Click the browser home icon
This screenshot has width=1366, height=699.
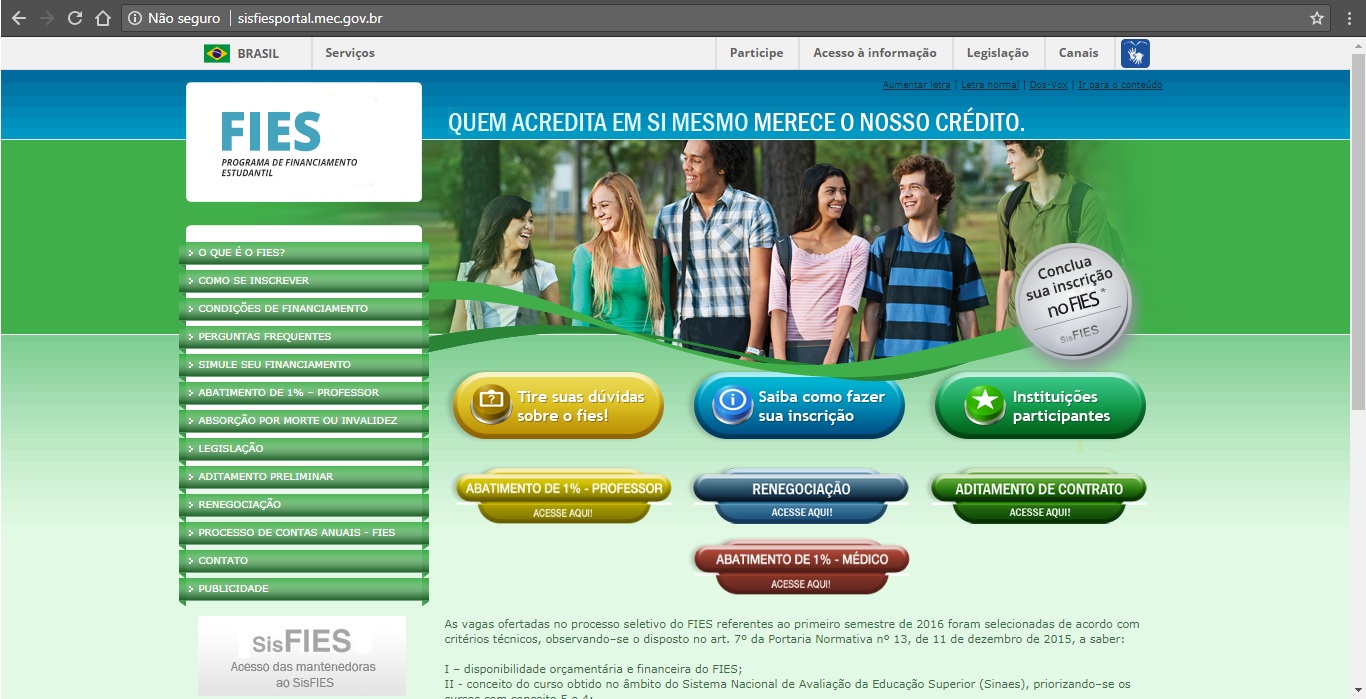coord(104,16)
